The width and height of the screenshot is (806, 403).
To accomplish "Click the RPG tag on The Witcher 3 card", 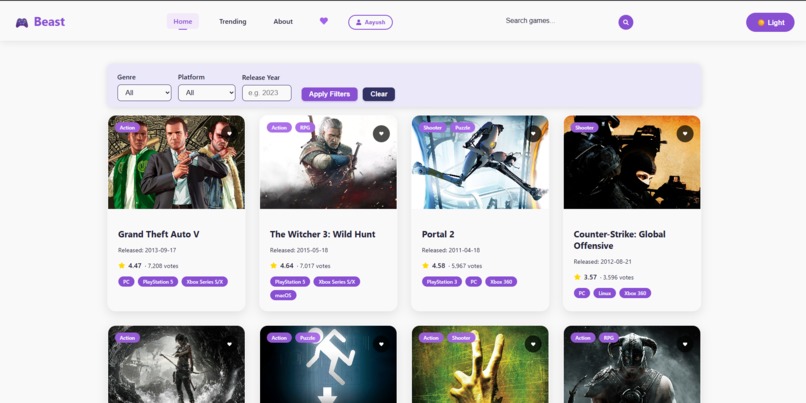I will (x=305, y=127).
